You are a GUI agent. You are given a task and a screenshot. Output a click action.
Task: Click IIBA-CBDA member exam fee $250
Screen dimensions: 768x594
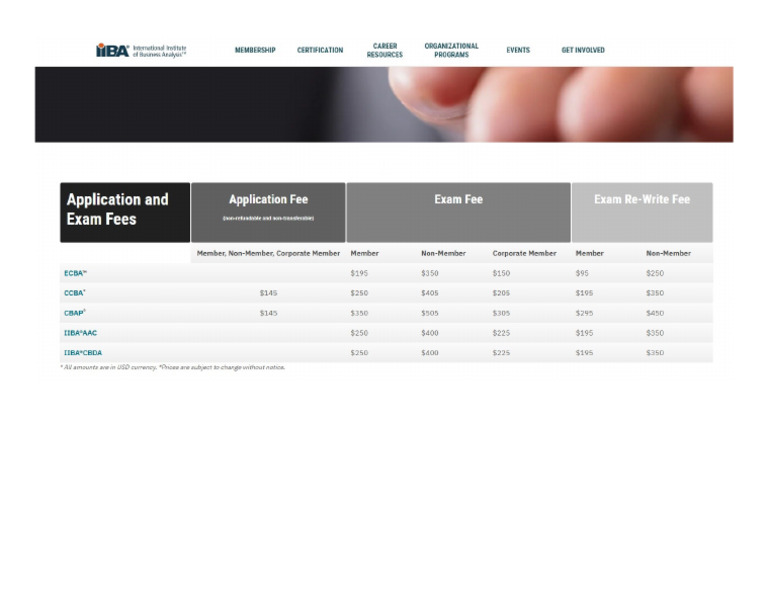tap(359, 353)
